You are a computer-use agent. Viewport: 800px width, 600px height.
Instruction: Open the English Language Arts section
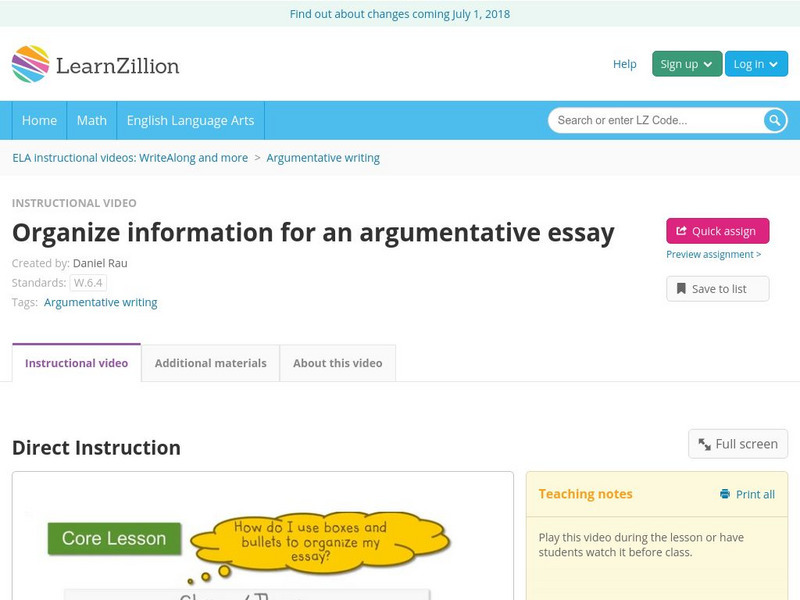[x=191, y=120]
